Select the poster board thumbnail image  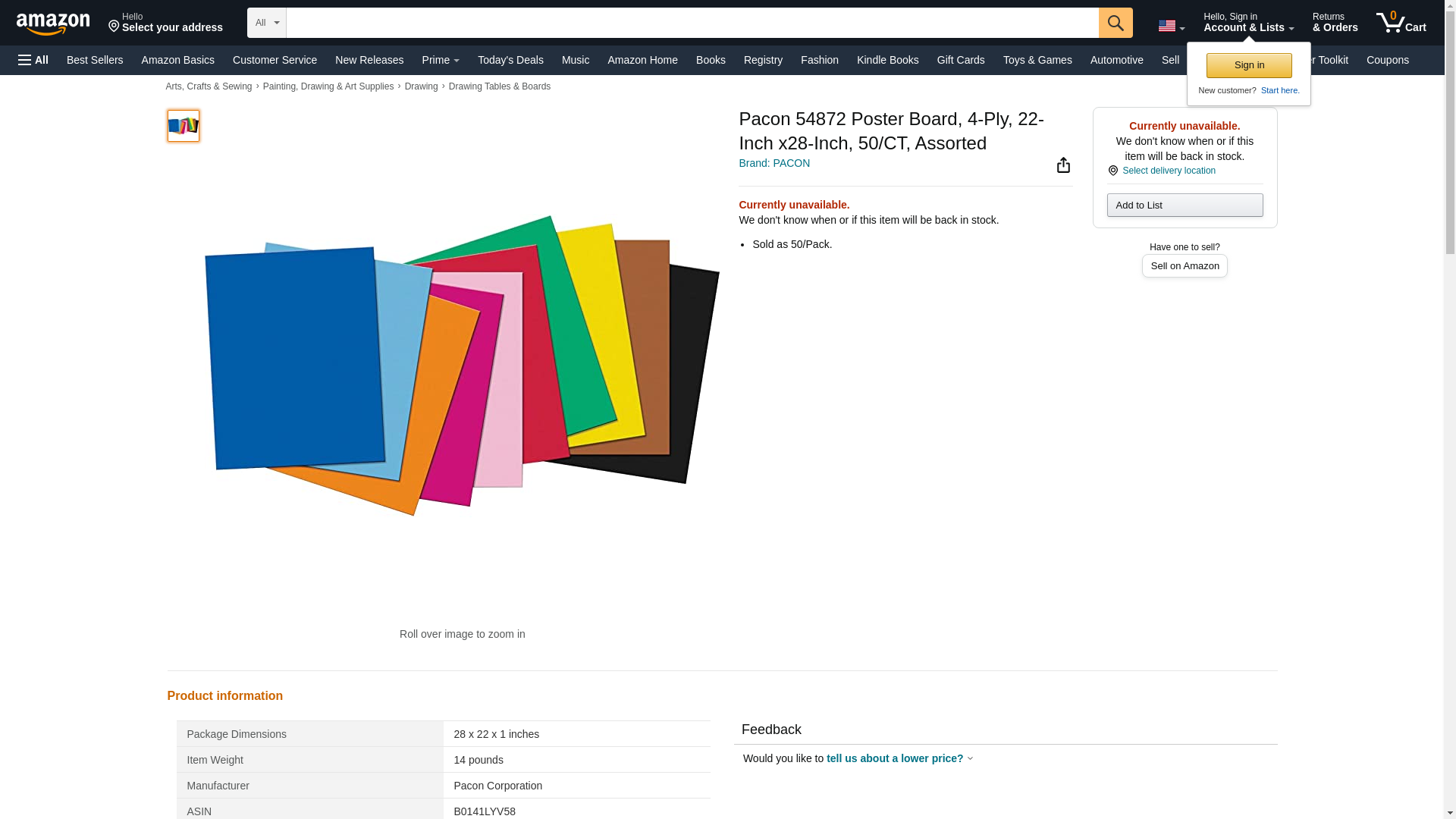point(183,126)
